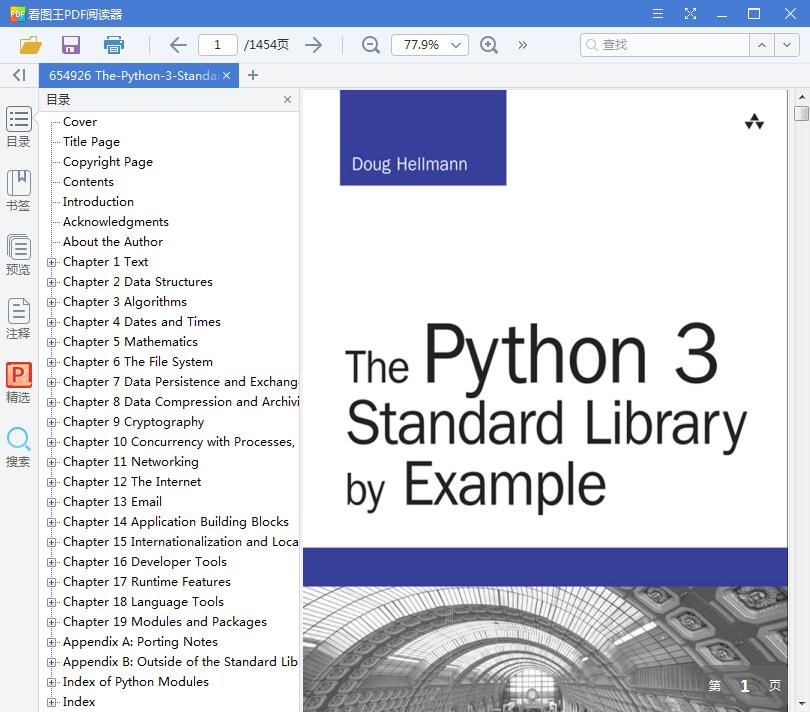Open the 精选 featured panel
The width and height of the screenshot is (810, 712).
click(x=18, y=382)
